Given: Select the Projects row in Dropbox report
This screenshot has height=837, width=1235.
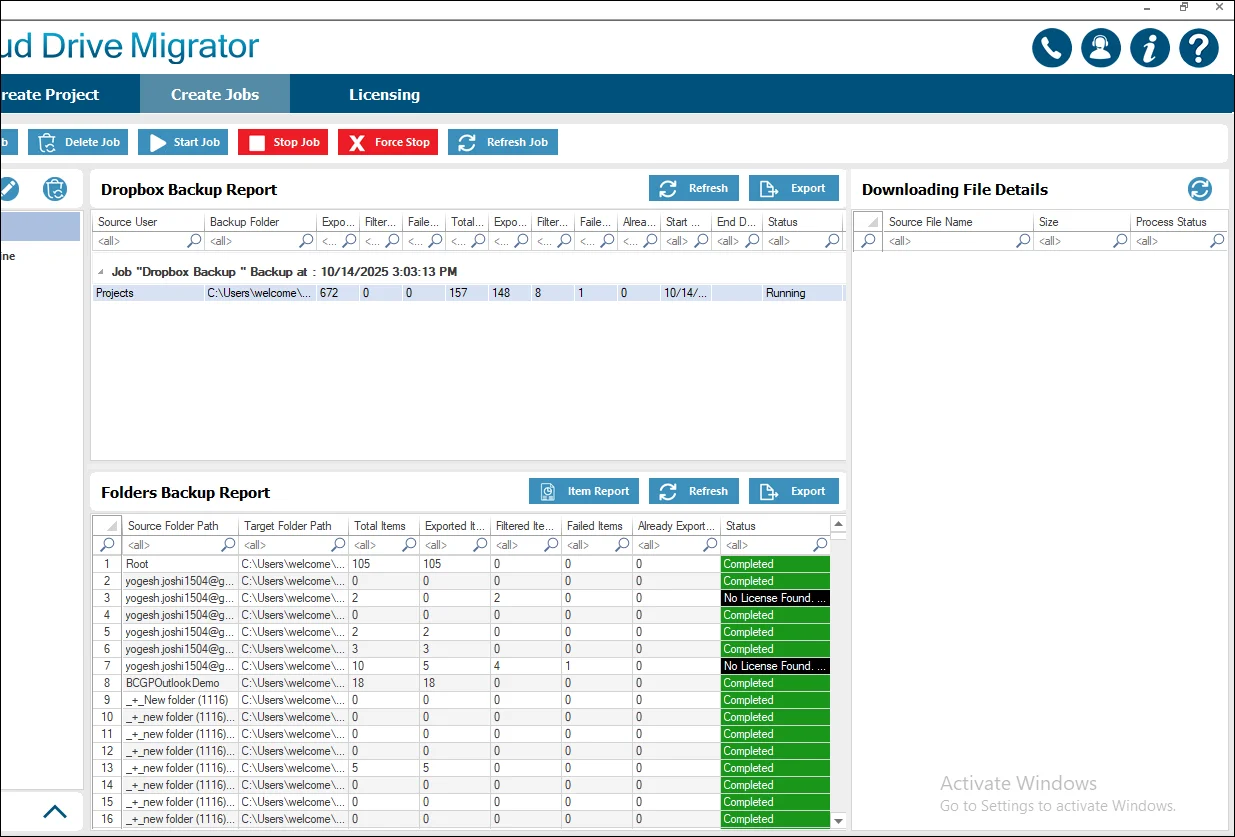Looking at the screenshot, I should (x=468, y=293).
